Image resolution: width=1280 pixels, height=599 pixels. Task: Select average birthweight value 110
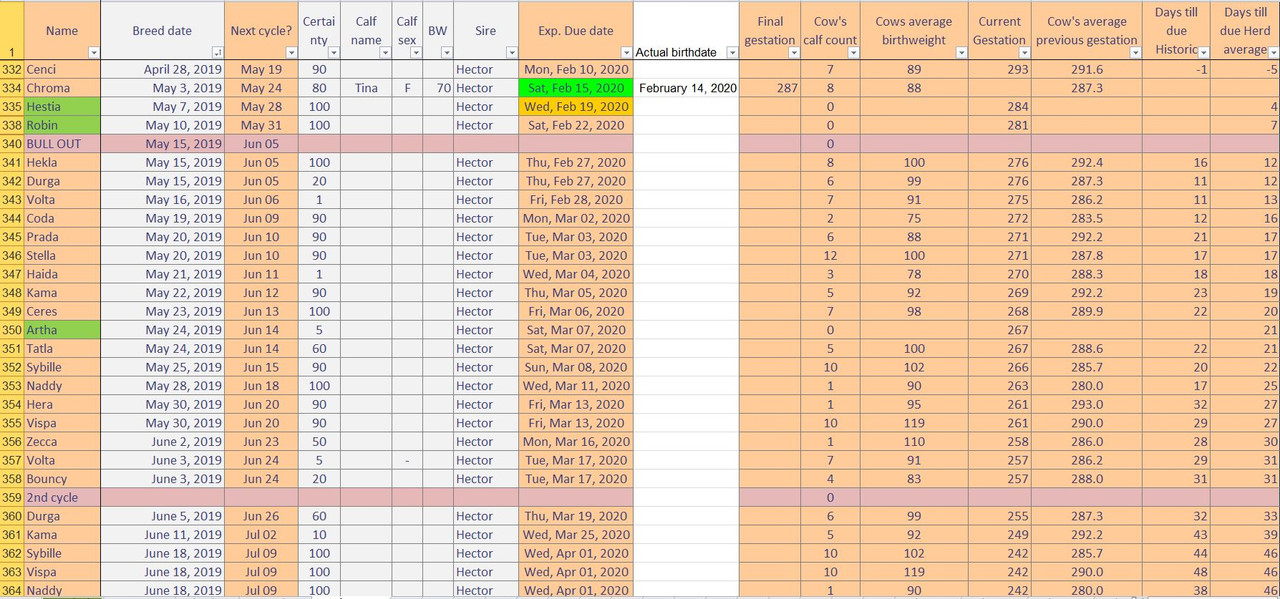[x=915, y=442]
